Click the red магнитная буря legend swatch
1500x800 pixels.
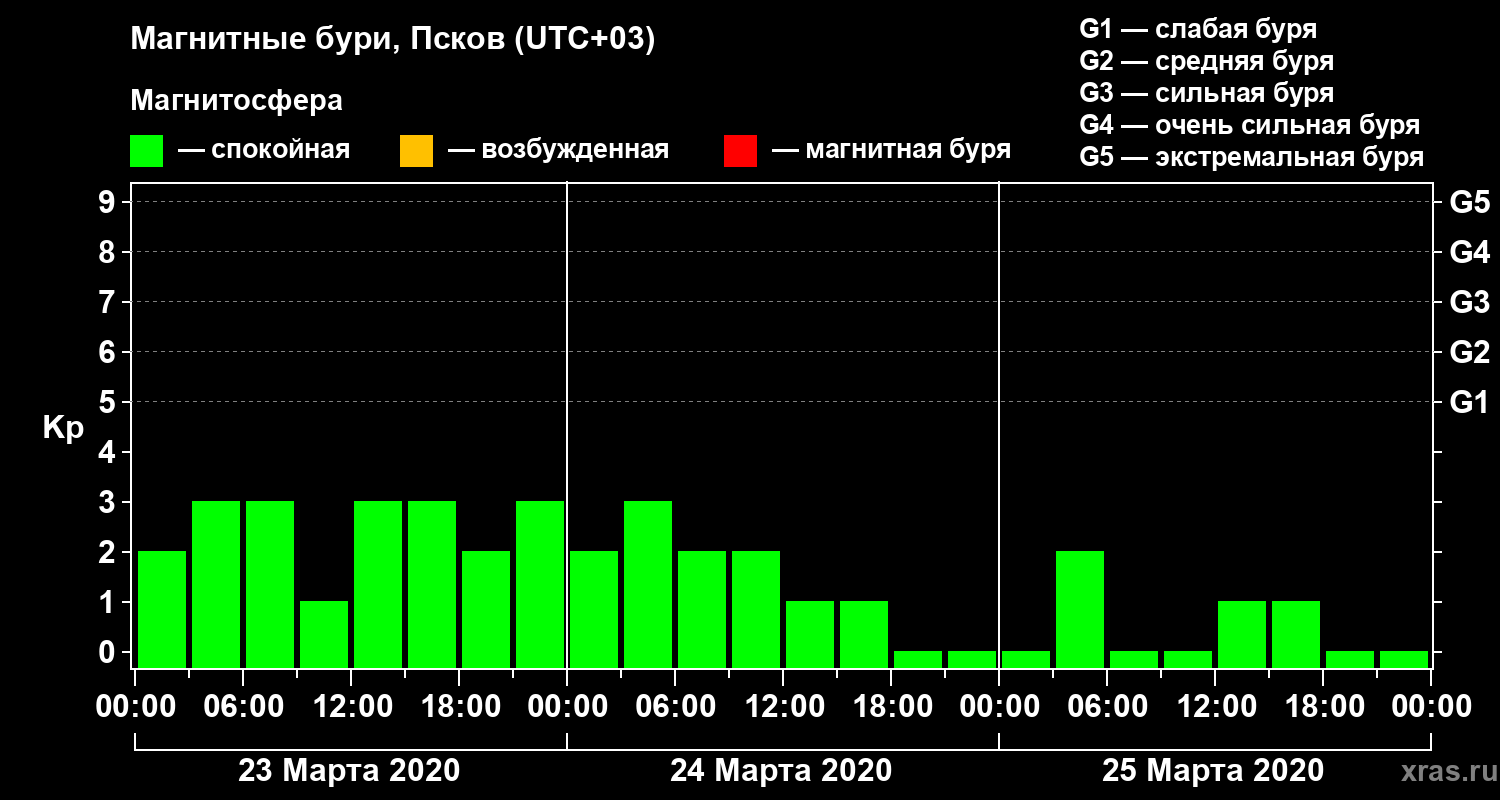pos(740,151)
